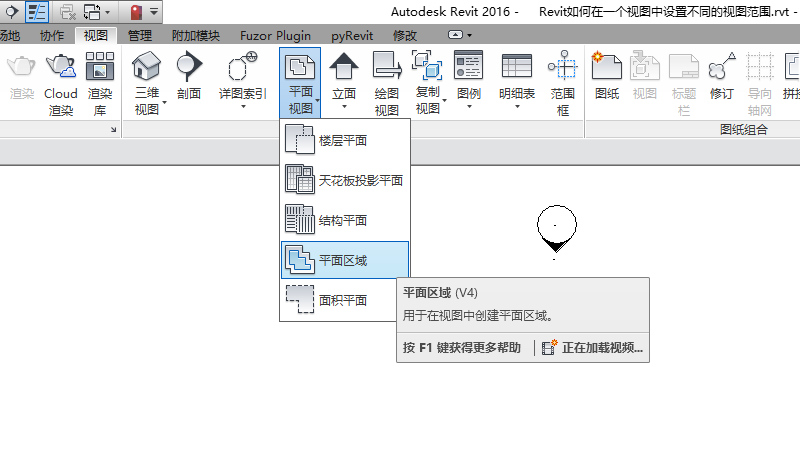
Task: Click the rotate icon at quick access toolbar start
Action: 11,11
